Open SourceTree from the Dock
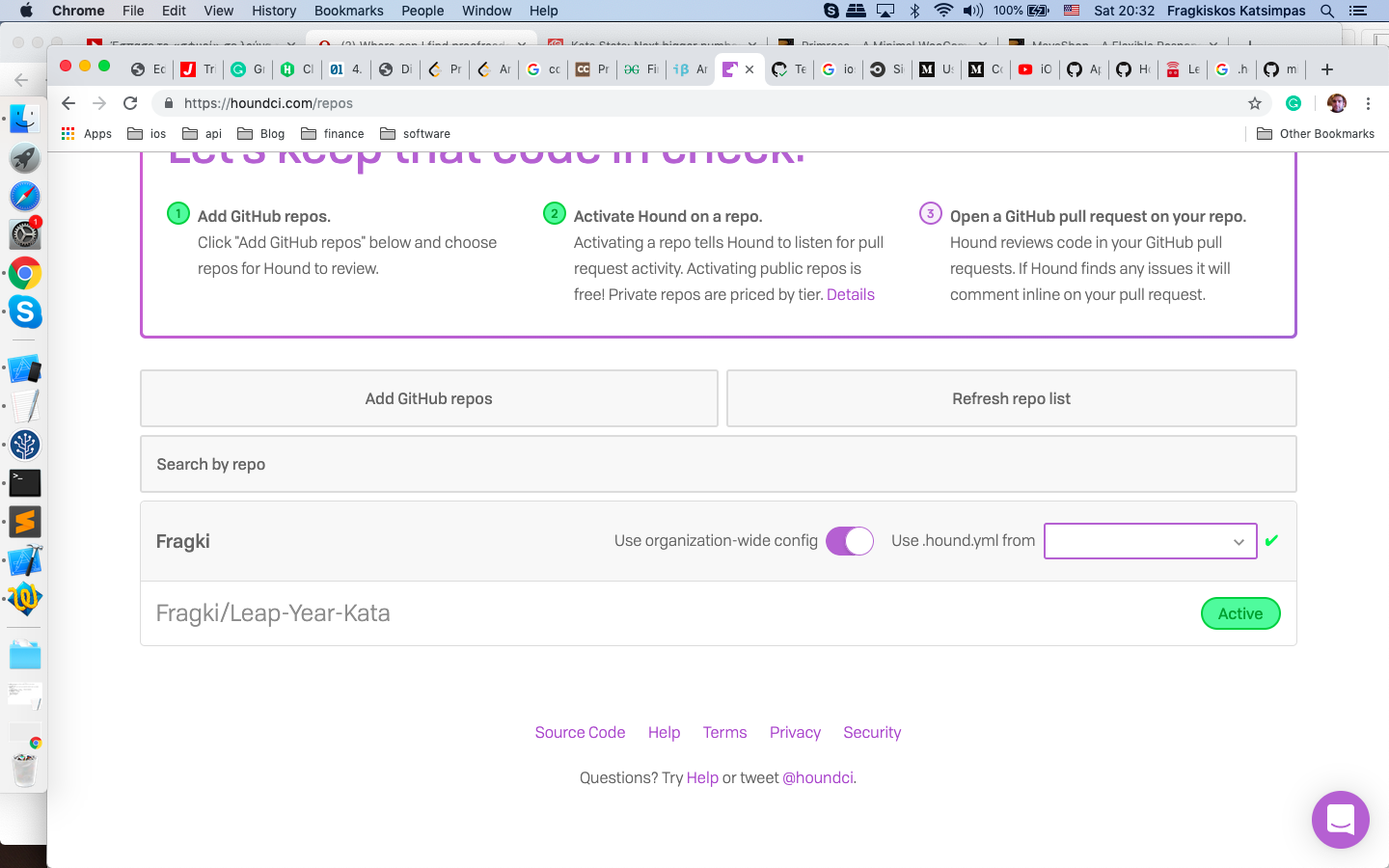Image resolution: width=1389 pixels, height=868 pixels. point(25,445)
